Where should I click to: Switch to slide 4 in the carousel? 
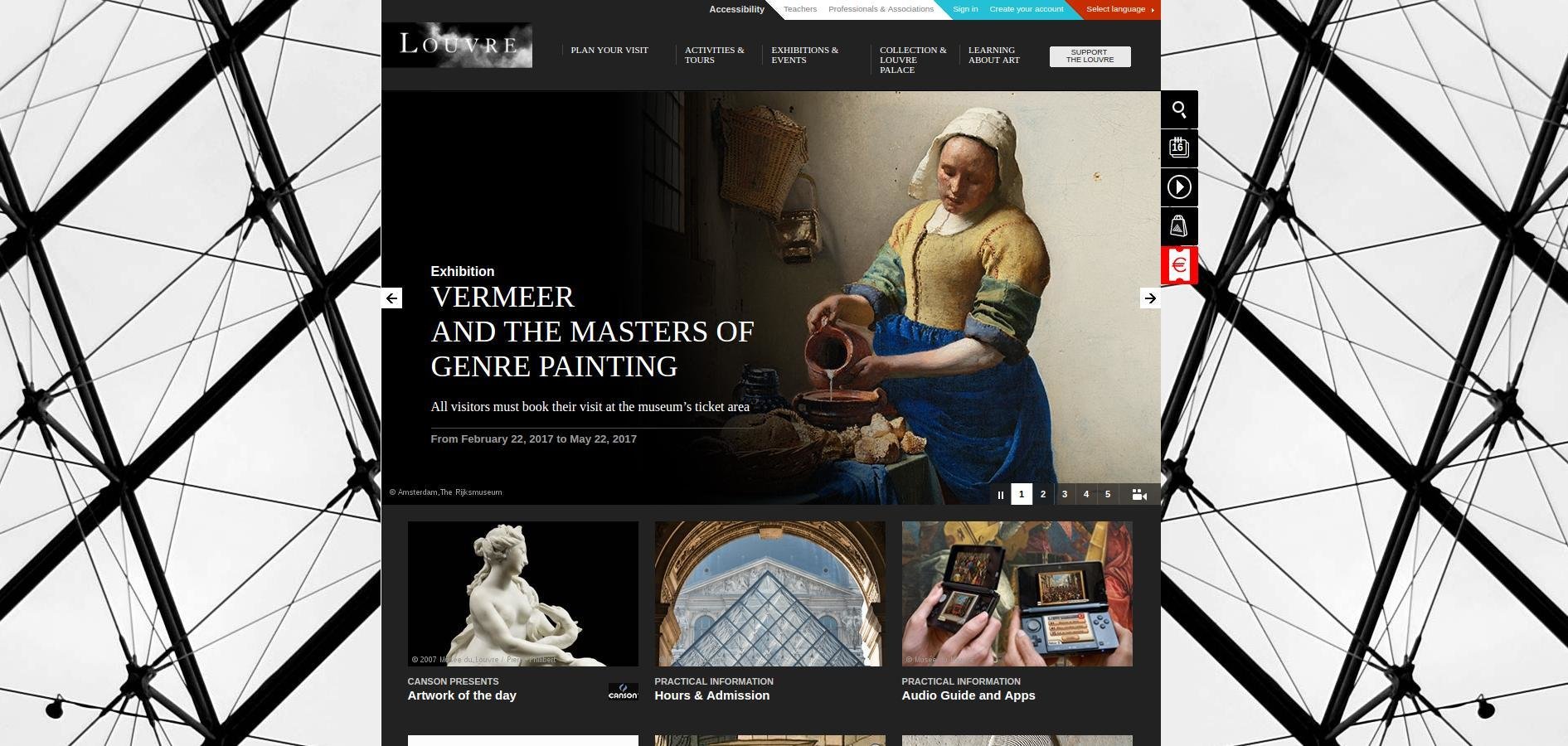click(1086, 494)
